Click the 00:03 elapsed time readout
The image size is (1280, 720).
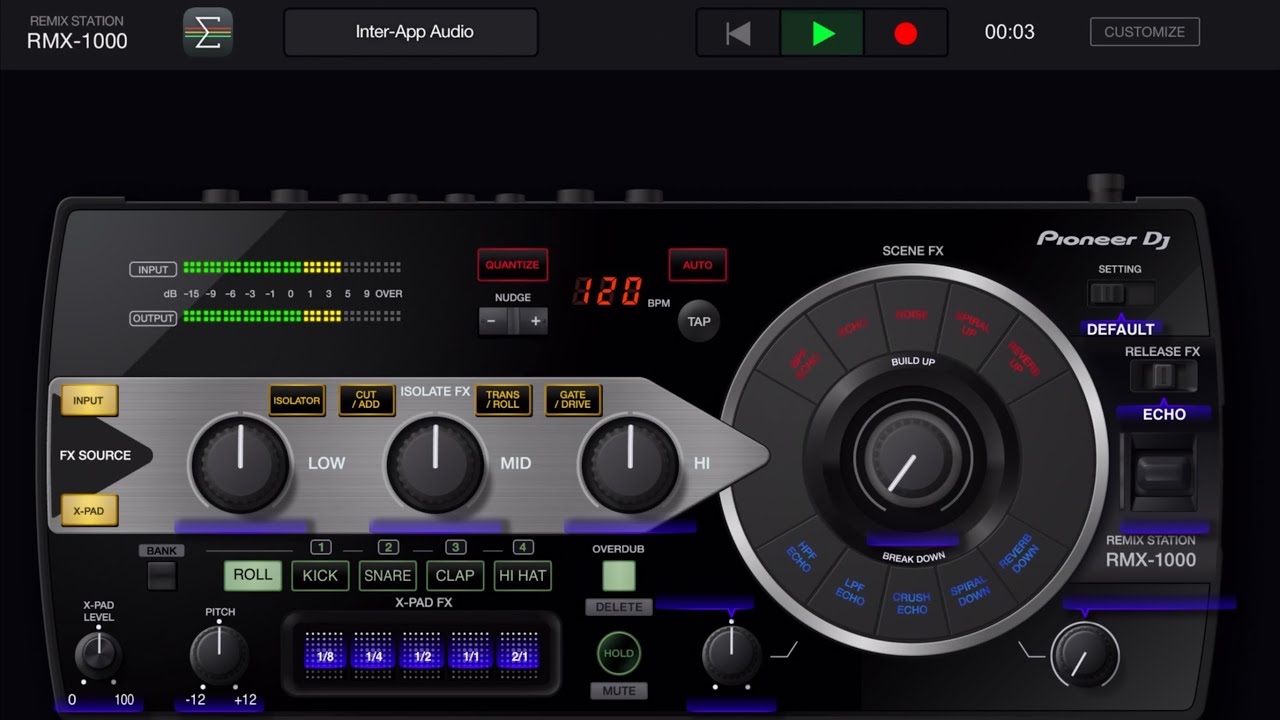1009,32
